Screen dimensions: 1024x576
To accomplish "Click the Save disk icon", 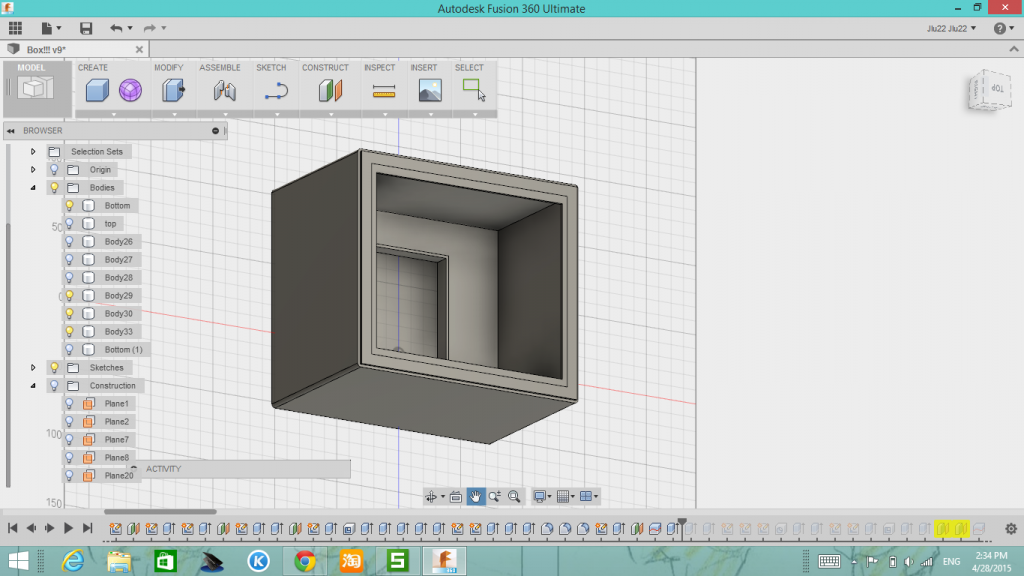I will pos(86,28).
